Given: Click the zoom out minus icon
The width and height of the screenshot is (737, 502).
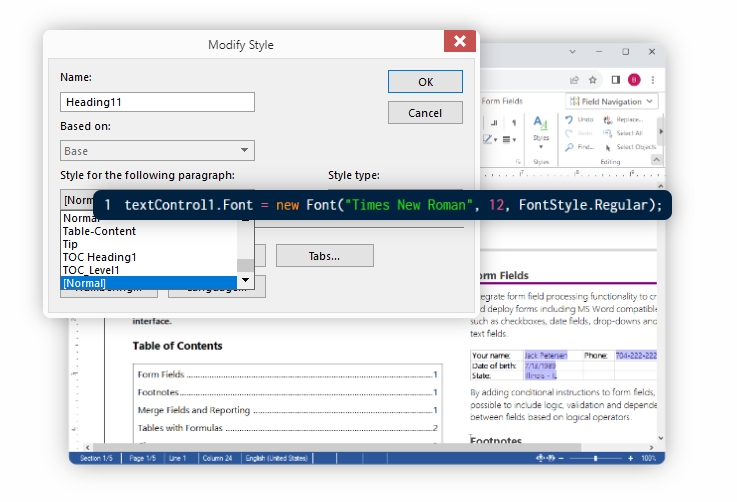Looking at the screenshot, I should (x=561, y=458).
